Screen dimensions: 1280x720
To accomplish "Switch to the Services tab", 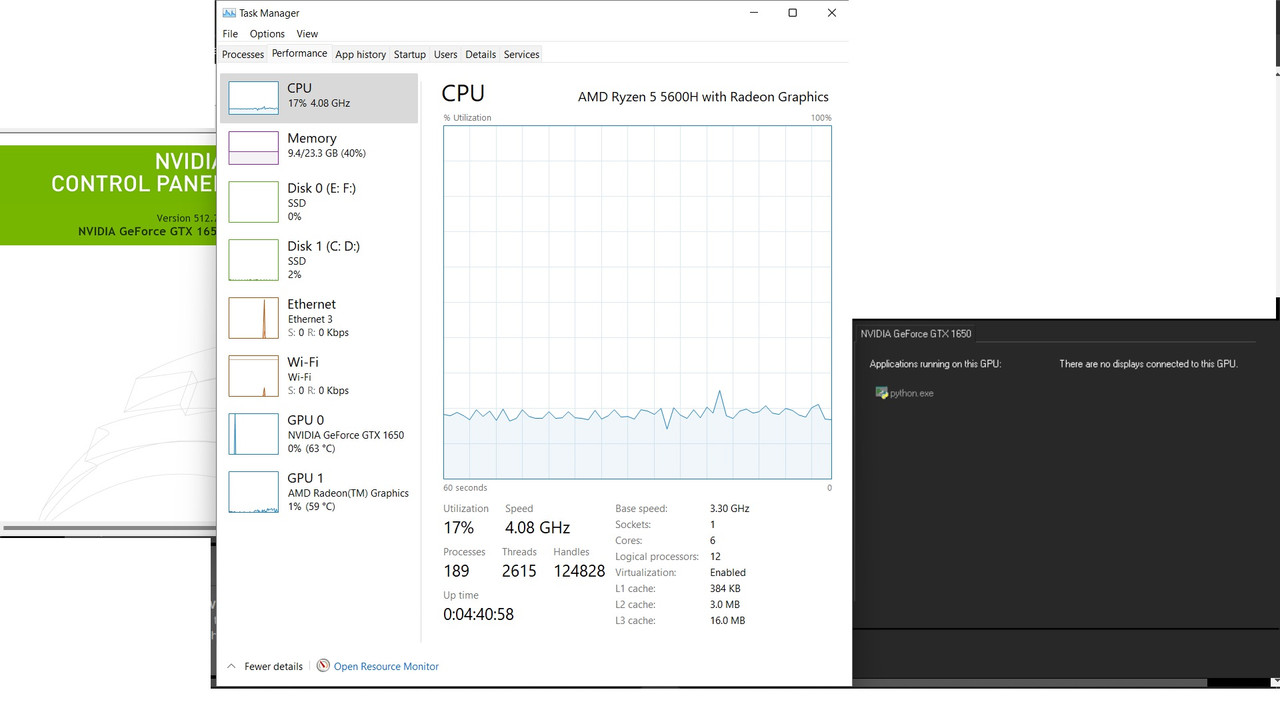I will [x=521, y=54].
